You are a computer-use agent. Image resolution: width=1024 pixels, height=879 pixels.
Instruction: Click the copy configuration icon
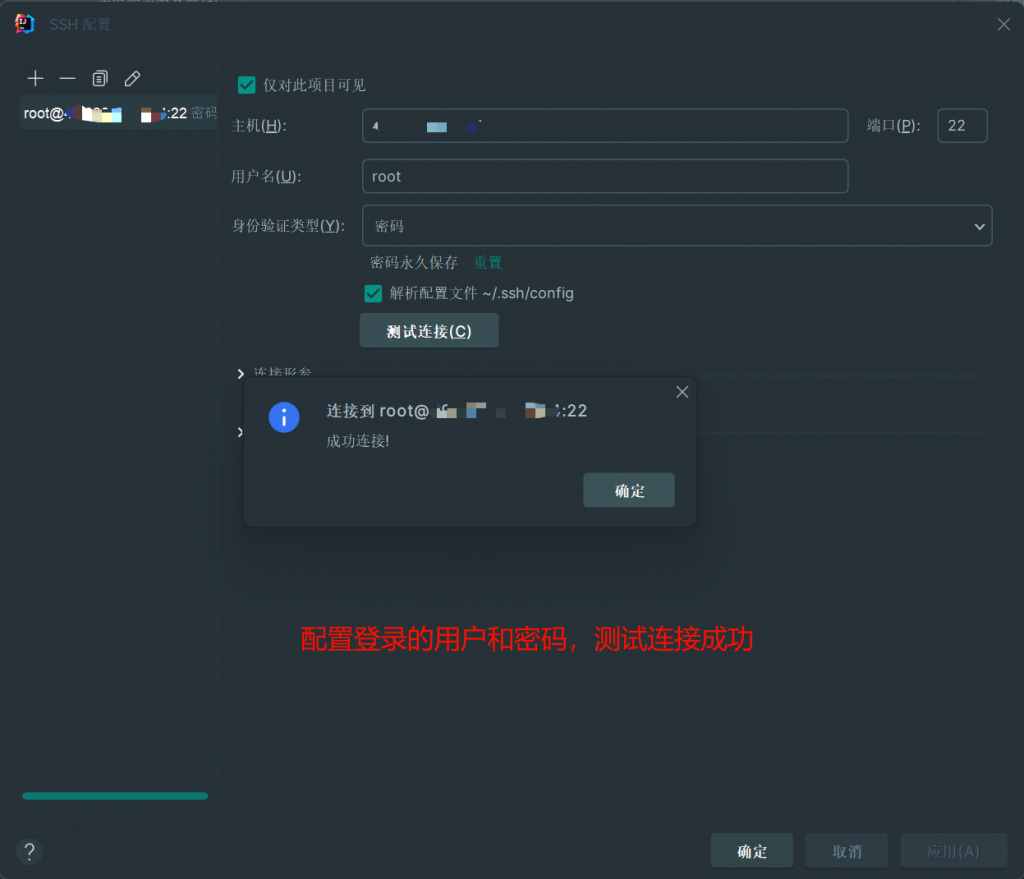click(x=99, y=78)
